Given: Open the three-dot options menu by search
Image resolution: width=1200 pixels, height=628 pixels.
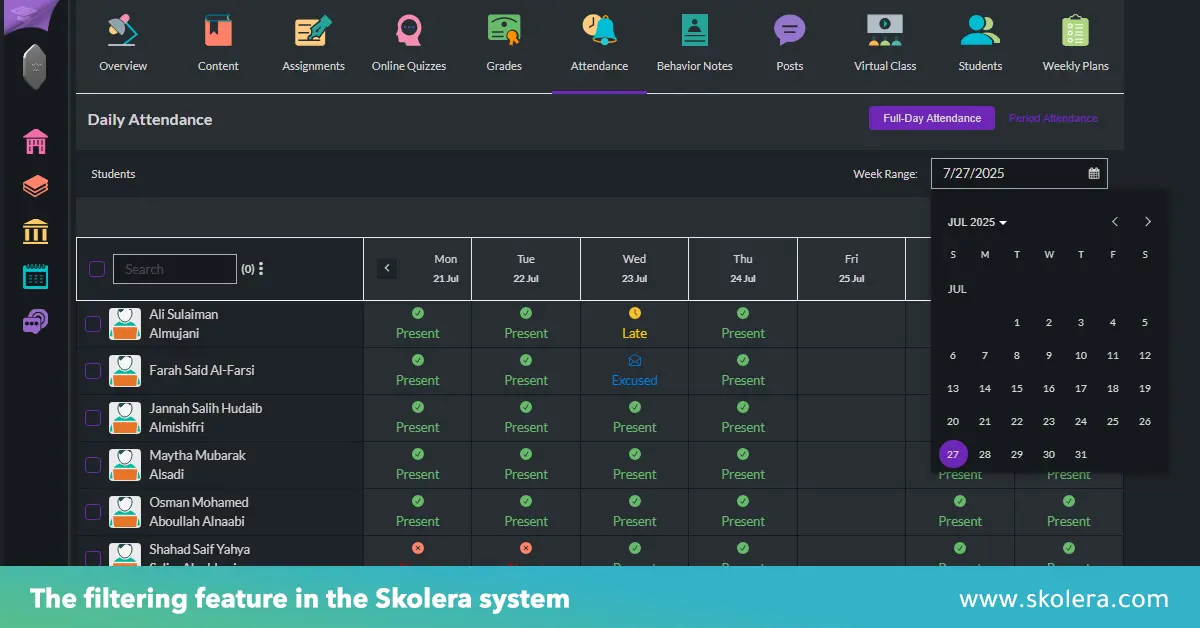Looking at the screenshot, I should pyautogui.click(x=261, y=269).
